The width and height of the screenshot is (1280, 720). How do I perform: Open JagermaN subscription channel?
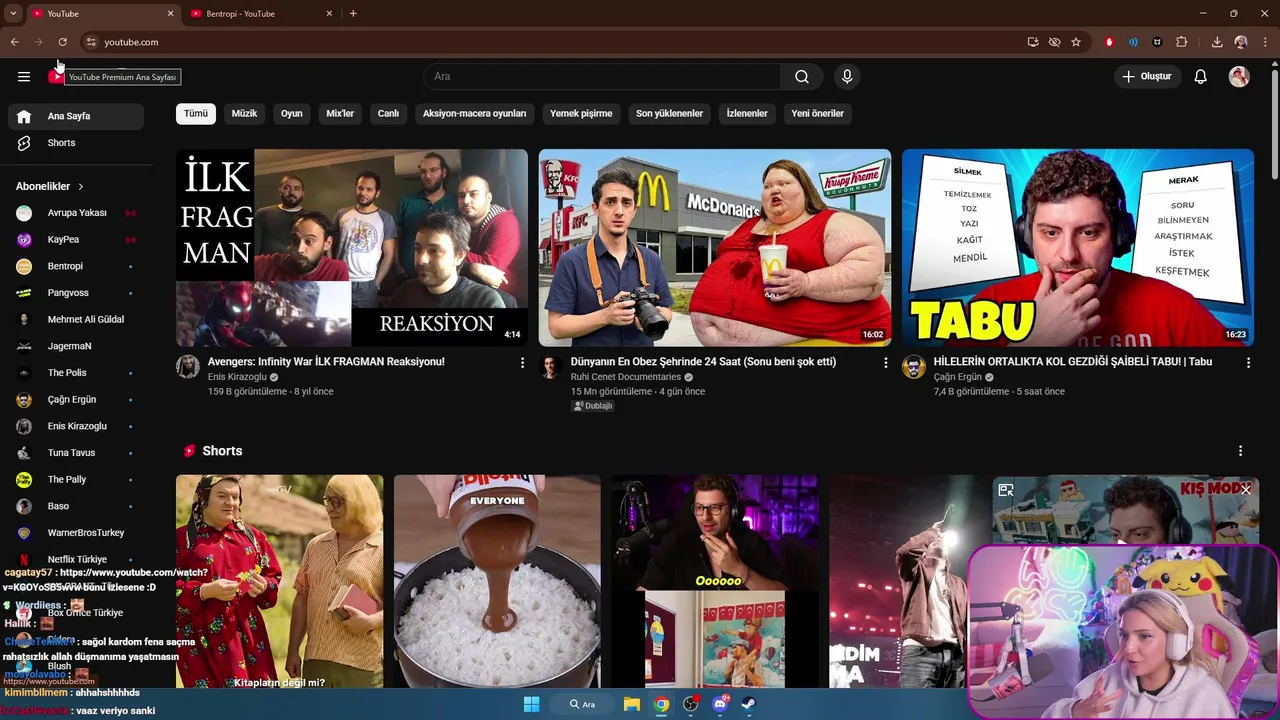[76, 346]
